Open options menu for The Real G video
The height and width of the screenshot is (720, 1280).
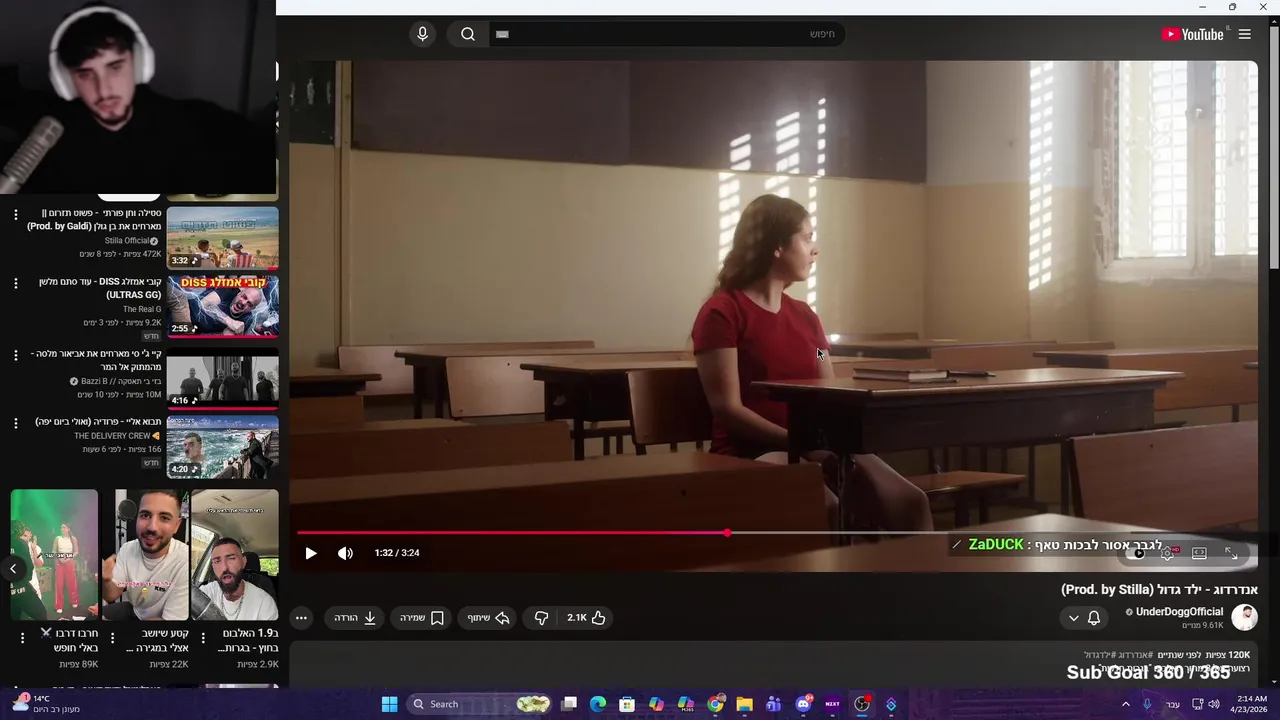[15, 284]
